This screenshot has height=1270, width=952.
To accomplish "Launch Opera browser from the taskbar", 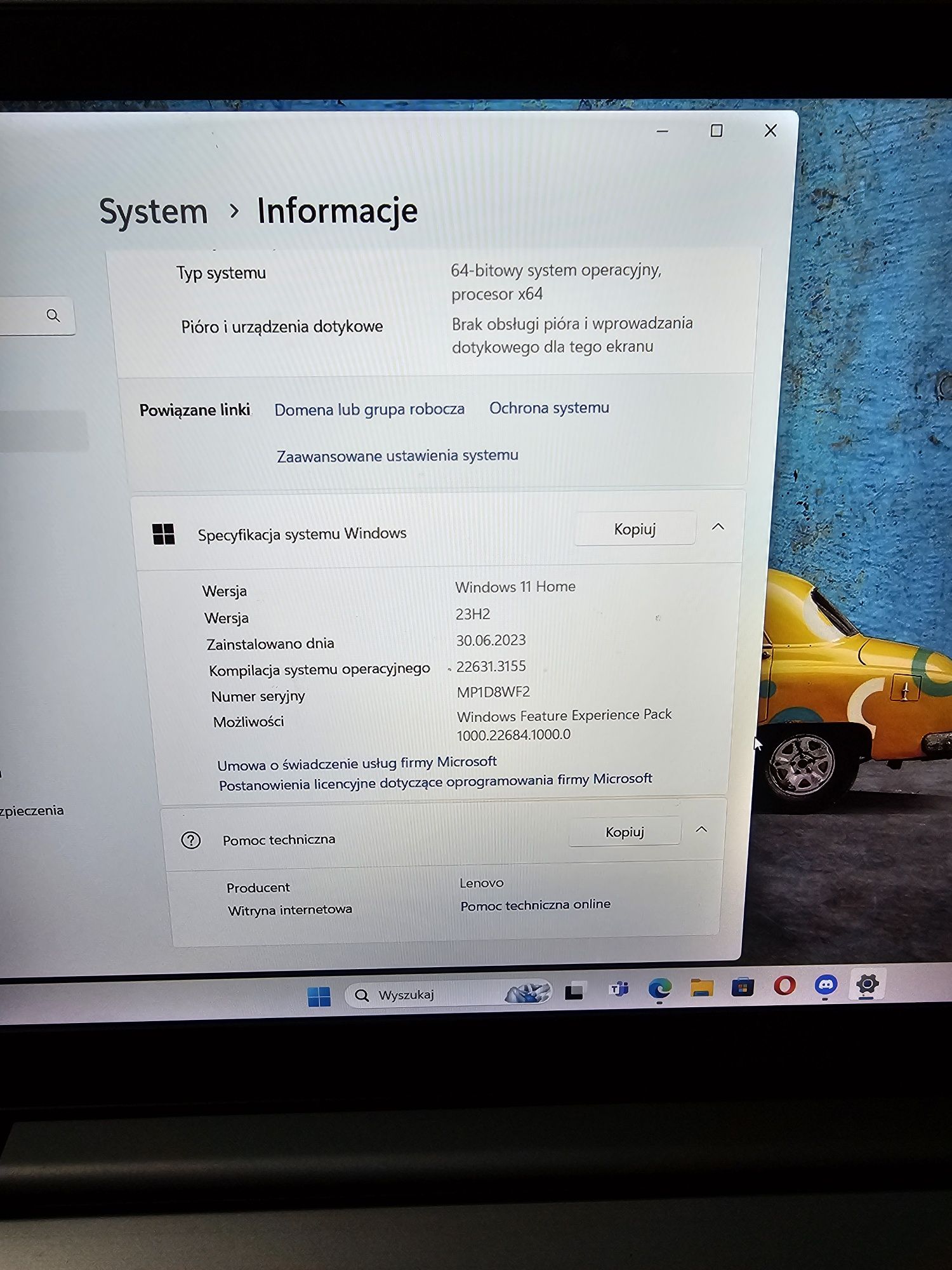I will pyautogui.click(x=784, y=986).
